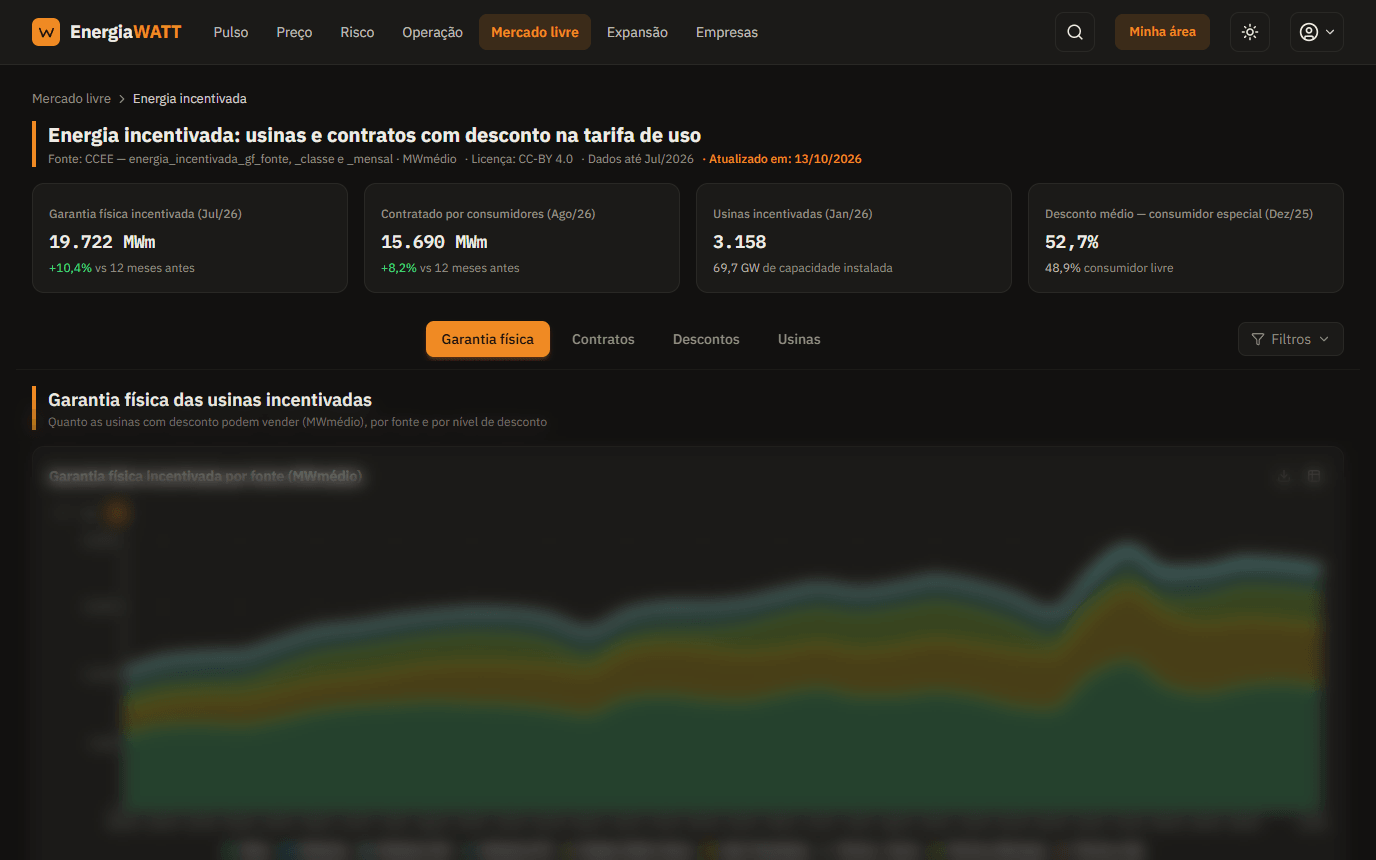1376x860 pixels.
Task: Show chart data as table icon
Action: (x=1314, y=476)
